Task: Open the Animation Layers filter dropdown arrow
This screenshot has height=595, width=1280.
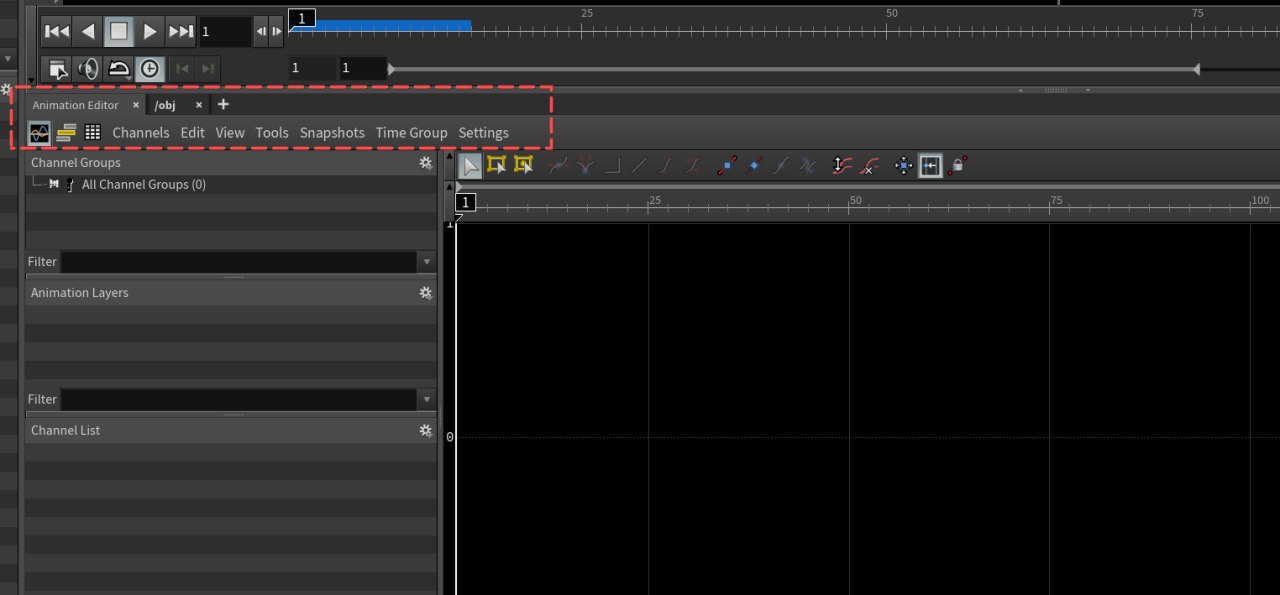Action: [427, 400]
